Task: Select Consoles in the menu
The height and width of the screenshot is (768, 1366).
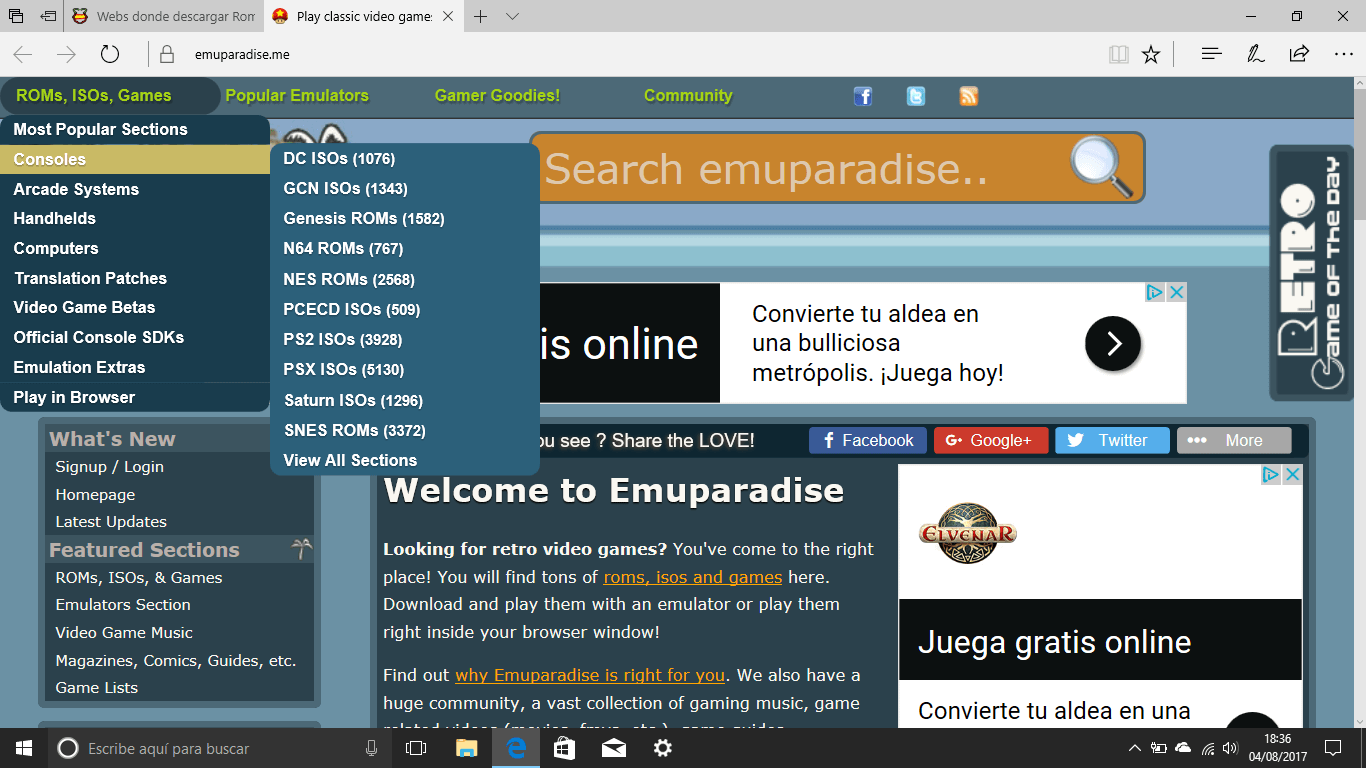Action: pyautogui.click(x=135, y=159)
